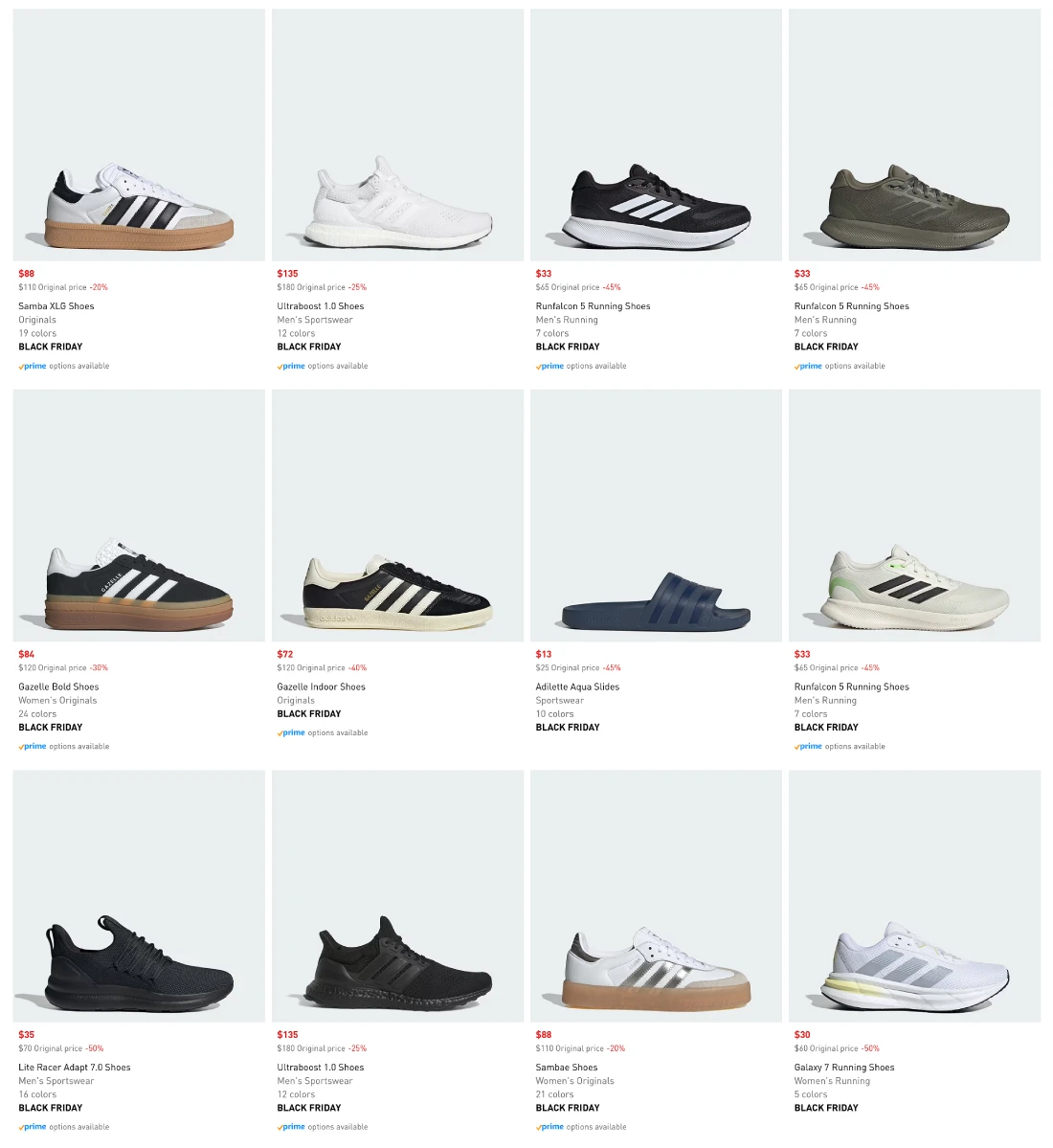Click the prime badge below Gazelle Indoor Shoes

click(292, 732)
